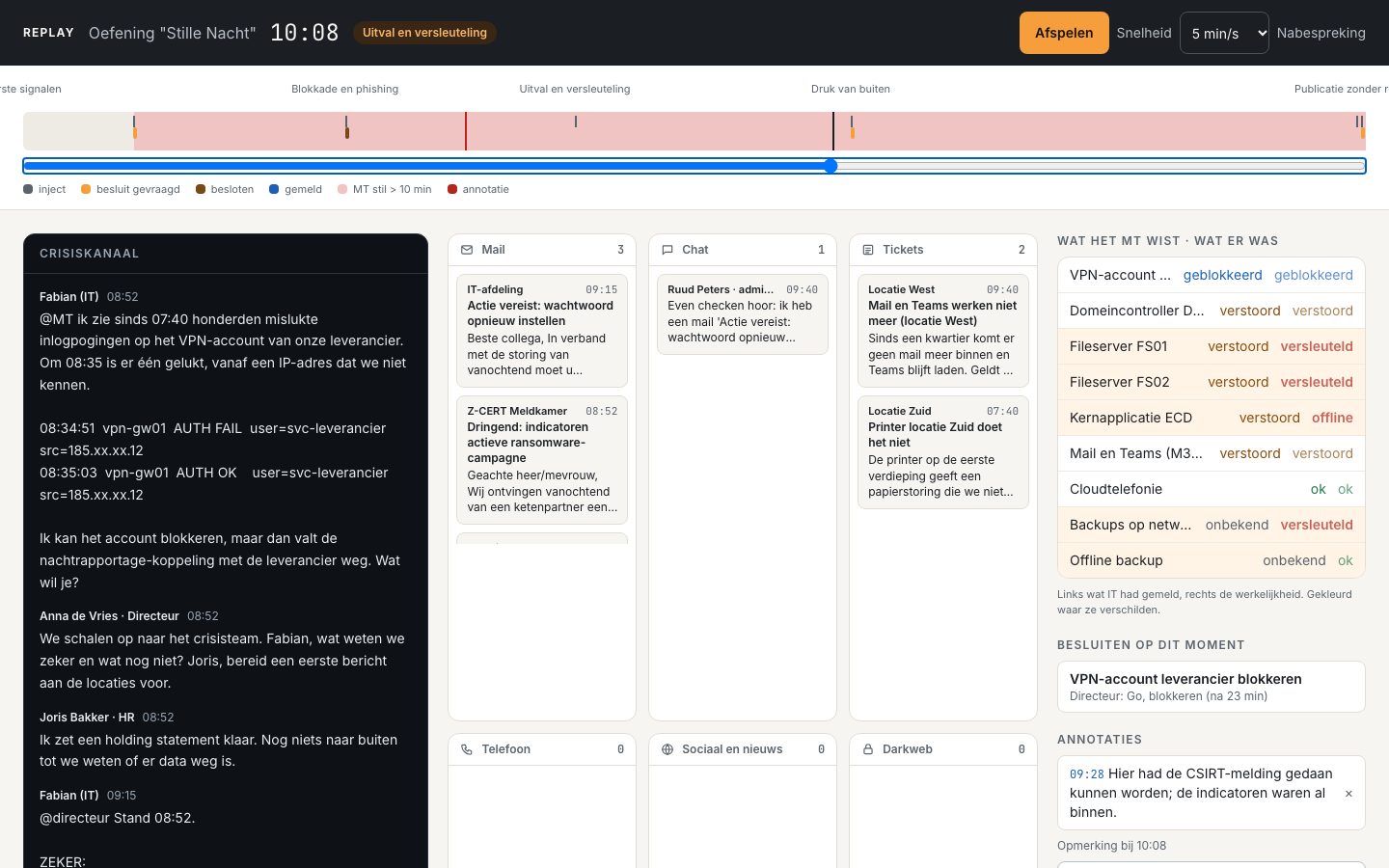Click the Telefoon panel header
Image resolution: width=1389 pixels, height=868 pixels.
[542, 749]
